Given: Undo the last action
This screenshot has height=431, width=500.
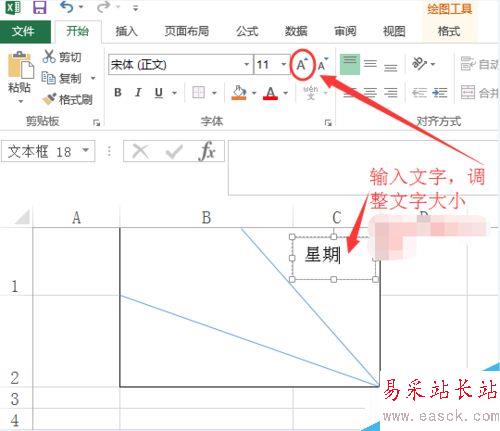Looking at the screenshot, I should (x=67, y=7).
